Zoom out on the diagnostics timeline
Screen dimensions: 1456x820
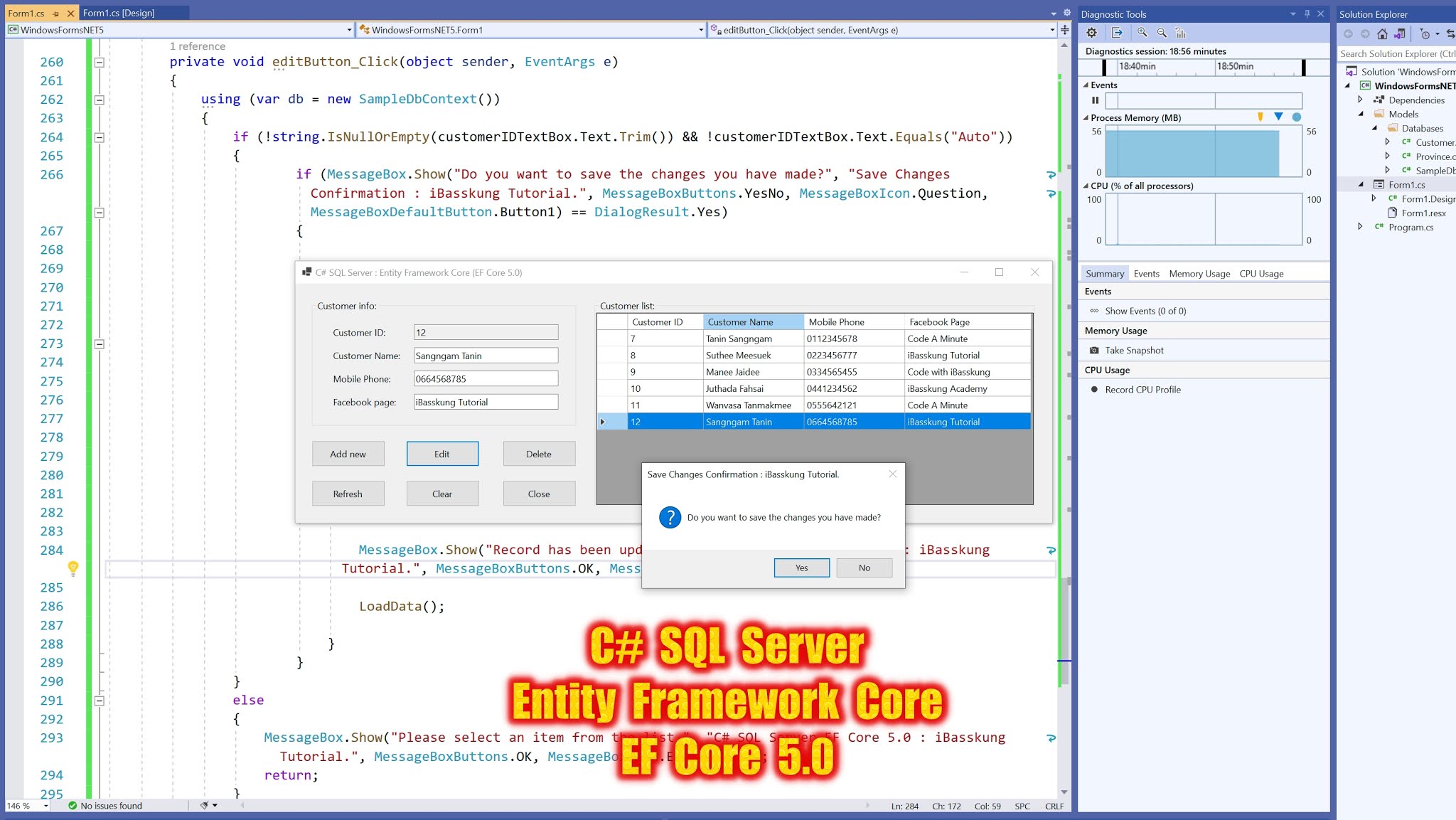point(1163,33)
